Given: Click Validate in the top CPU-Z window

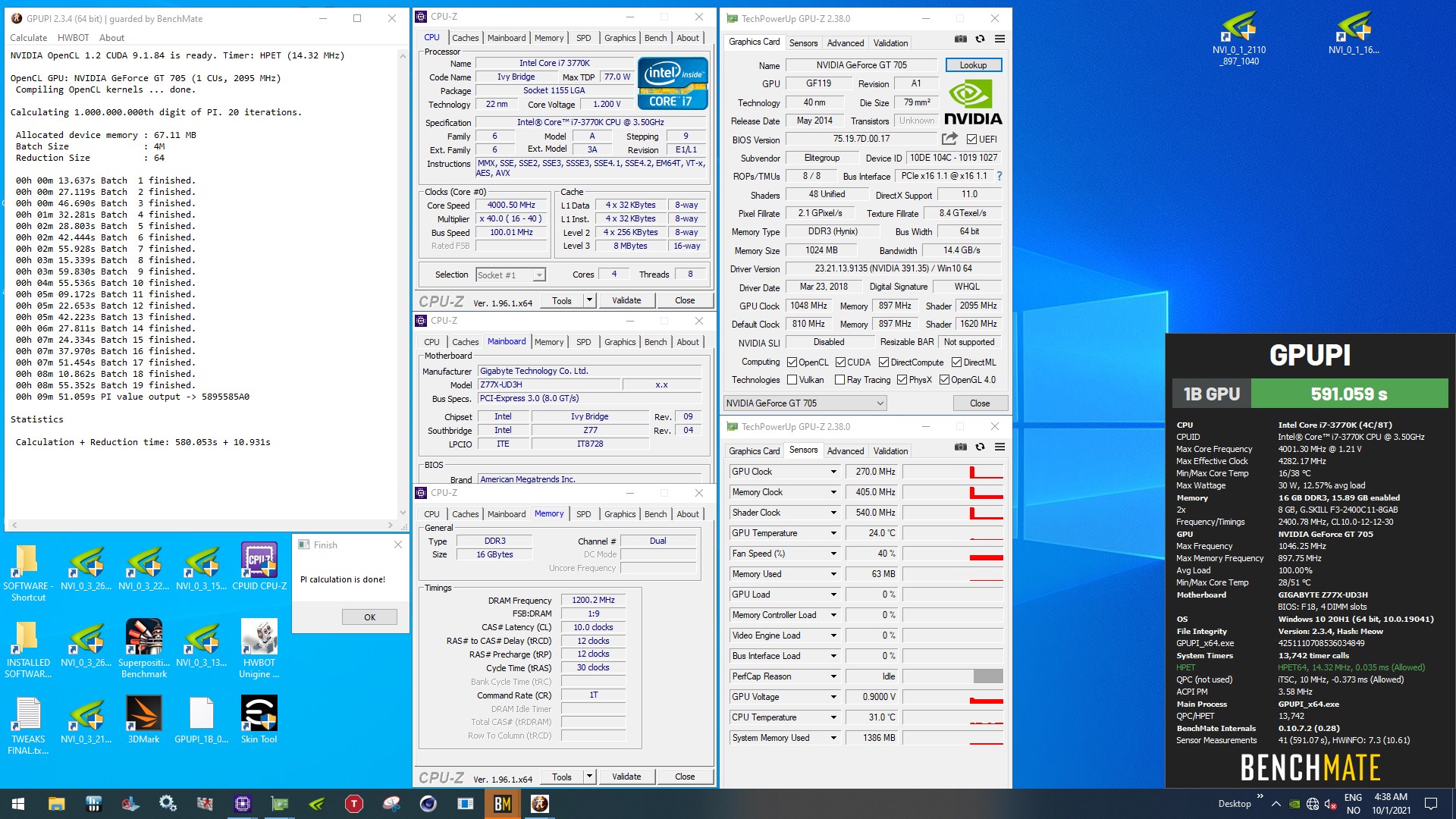Looking at the screenshot, I should (x=626, y=301).
